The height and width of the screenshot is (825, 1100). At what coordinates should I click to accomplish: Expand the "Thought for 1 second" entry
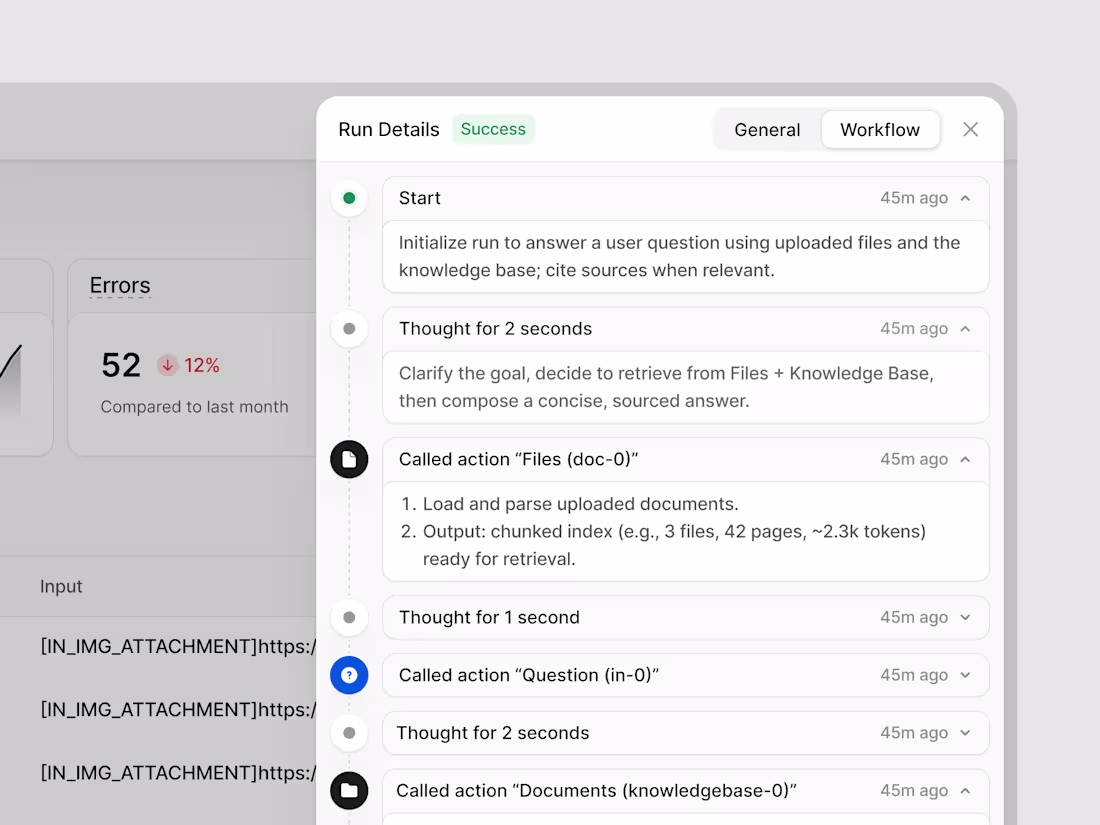(966, 617)
